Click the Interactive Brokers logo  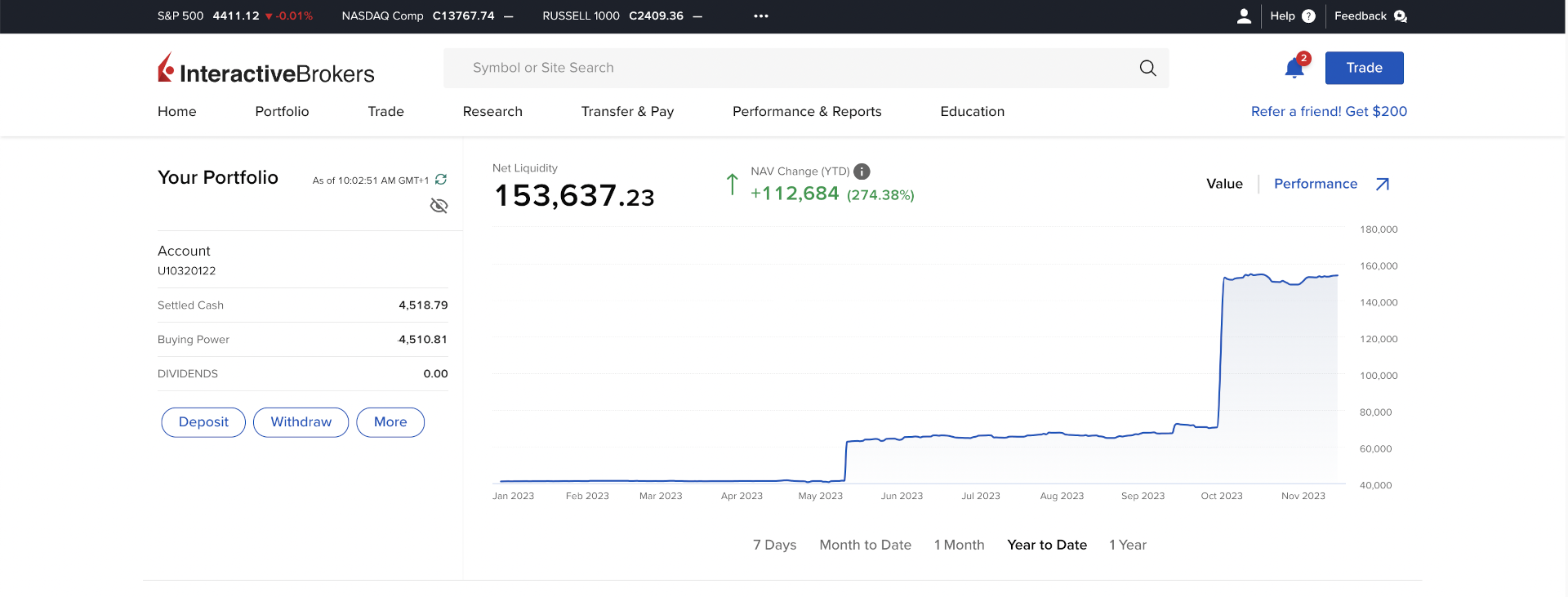click(x=265, y=70)
